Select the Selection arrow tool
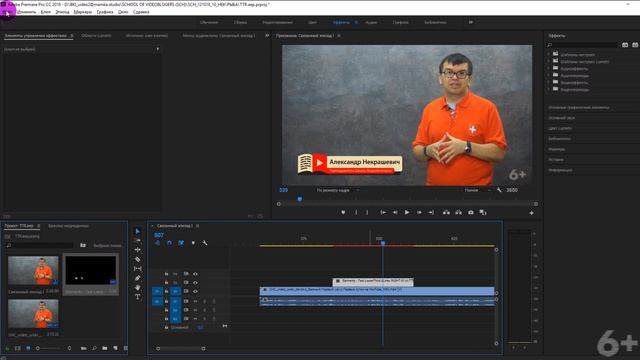 [x=138, y=231]
